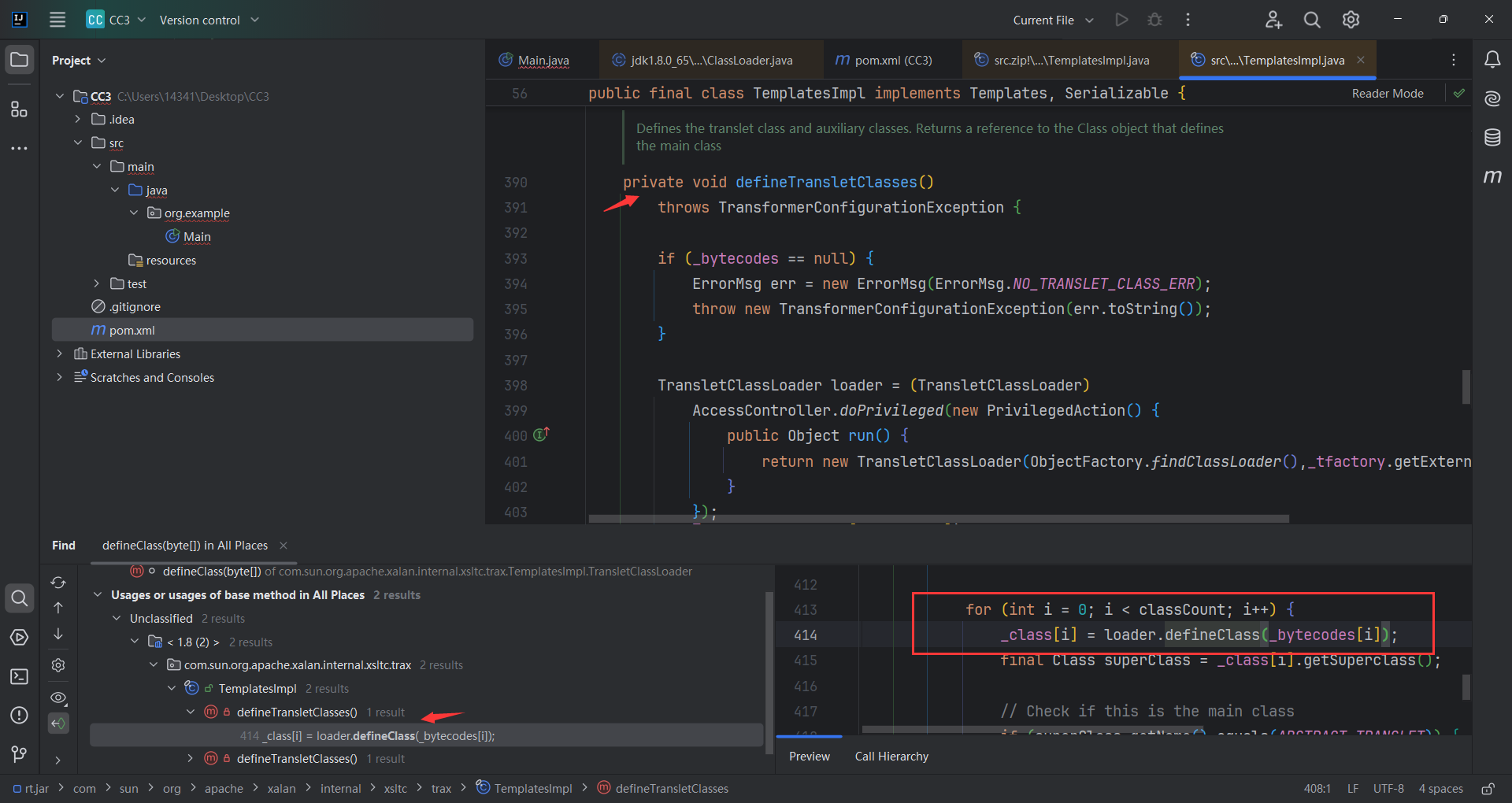
Task: Switch to pom.xml (CC3) tab
Action: tap(892, 60)
